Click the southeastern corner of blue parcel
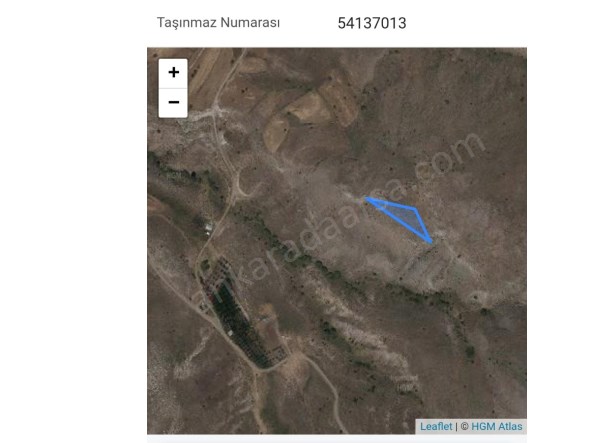 point(430,241)
